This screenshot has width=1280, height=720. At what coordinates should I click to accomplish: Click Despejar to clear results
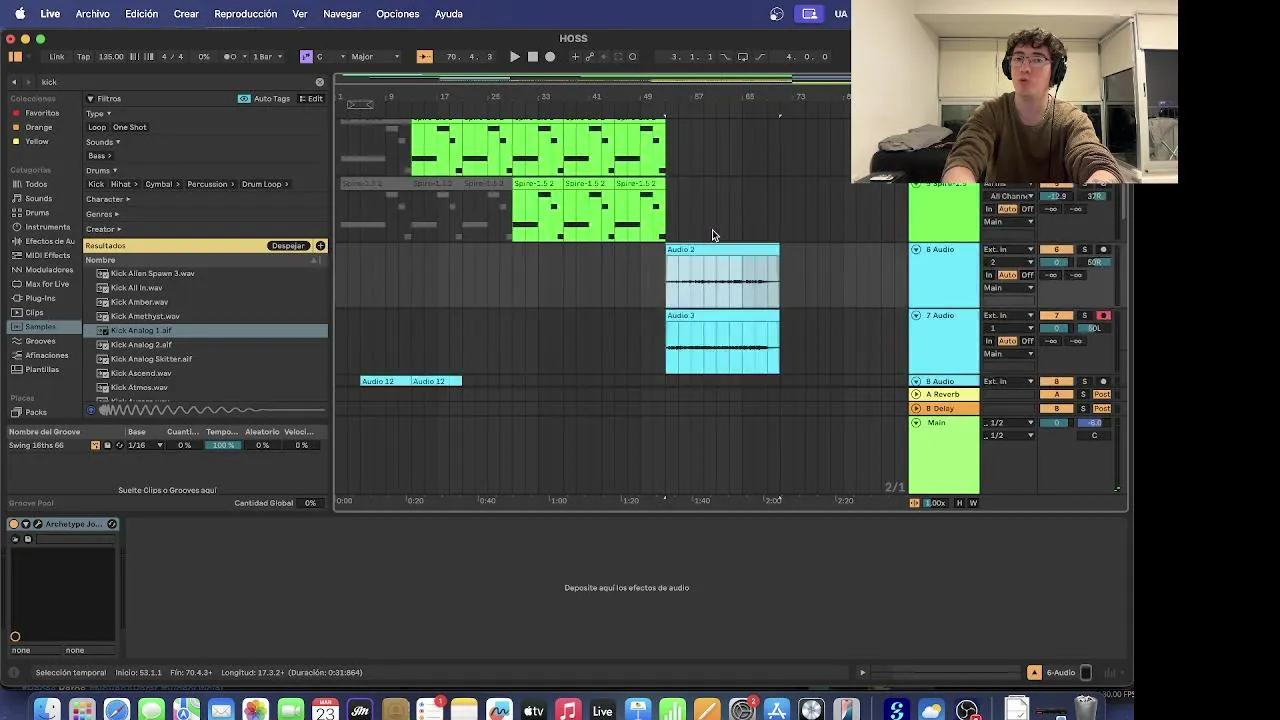click(288, 246)
